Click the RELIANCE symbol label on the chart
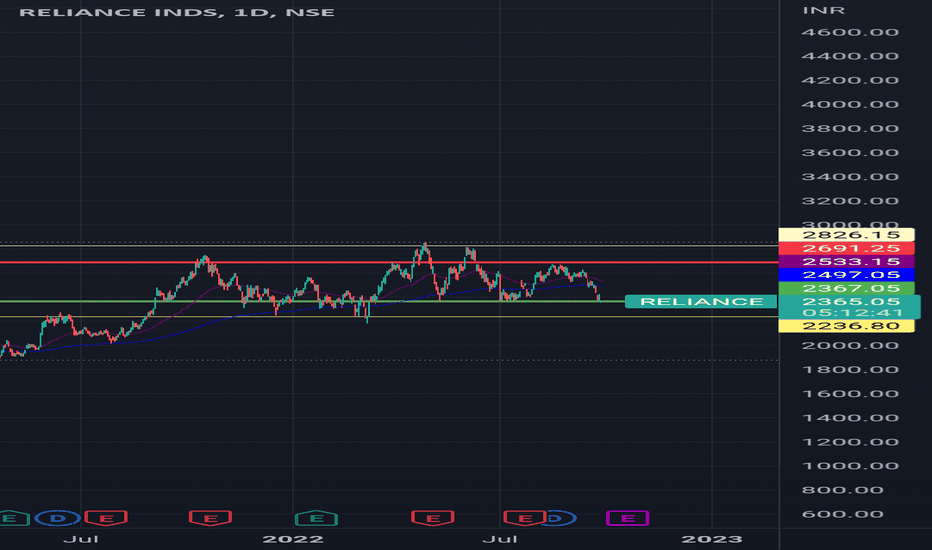The height and width of the screenshot is (550, 932). coord(701,301)
